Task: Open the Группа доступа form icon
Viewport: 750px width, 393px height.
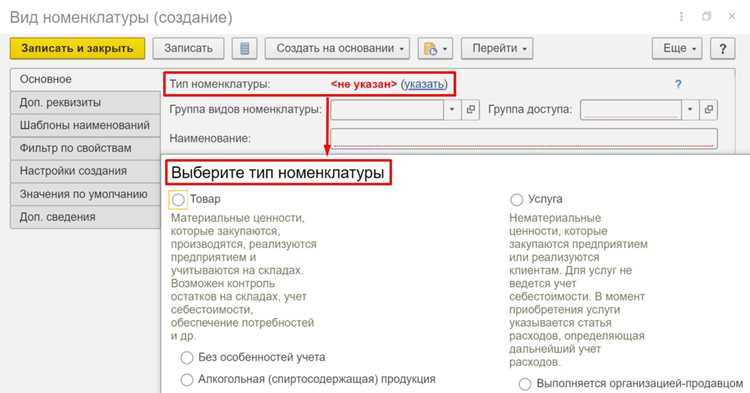Action: click(708, 109)
